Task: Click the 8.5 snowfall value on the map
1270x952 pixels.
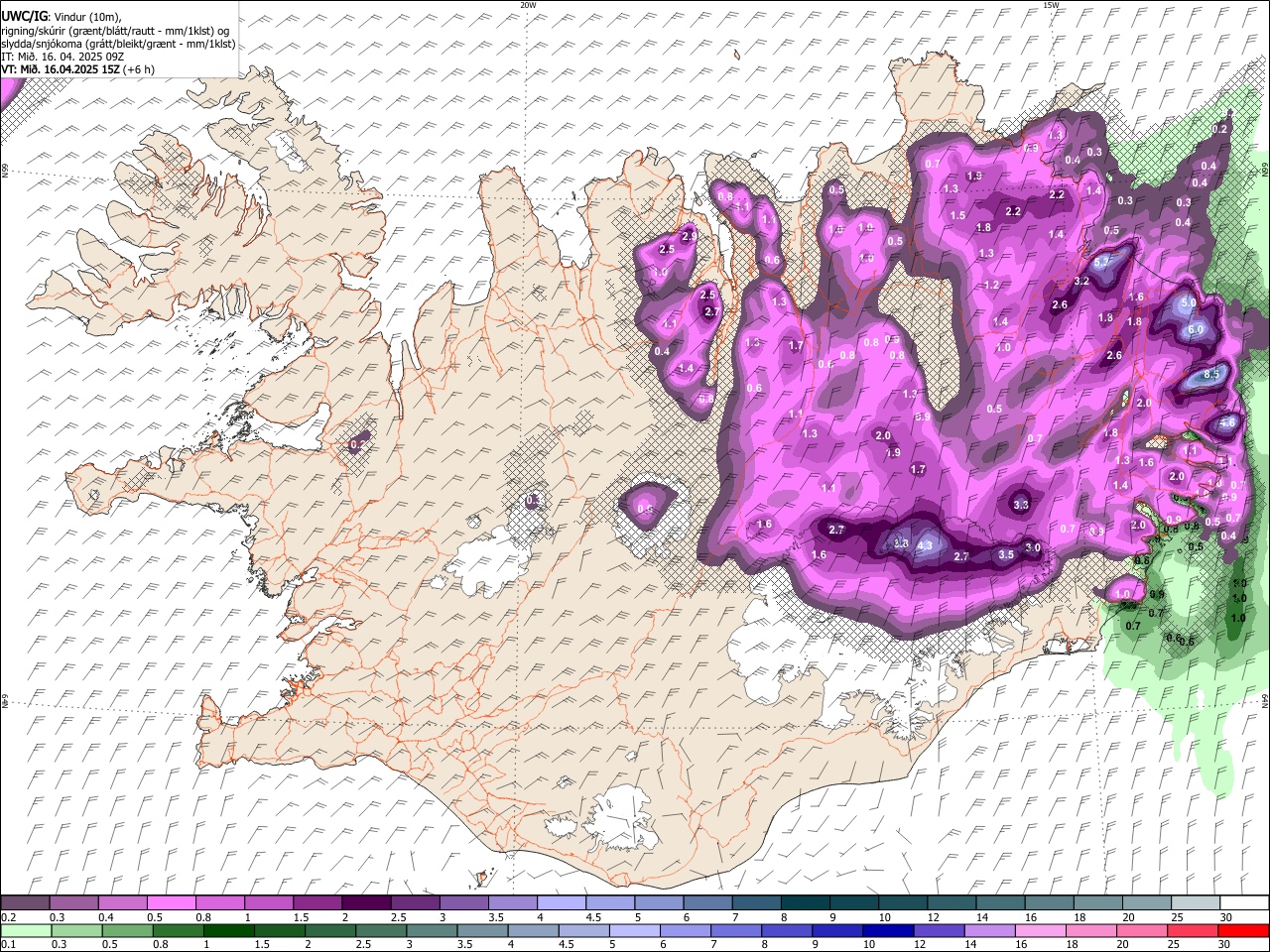Action: coord(1211,375)
